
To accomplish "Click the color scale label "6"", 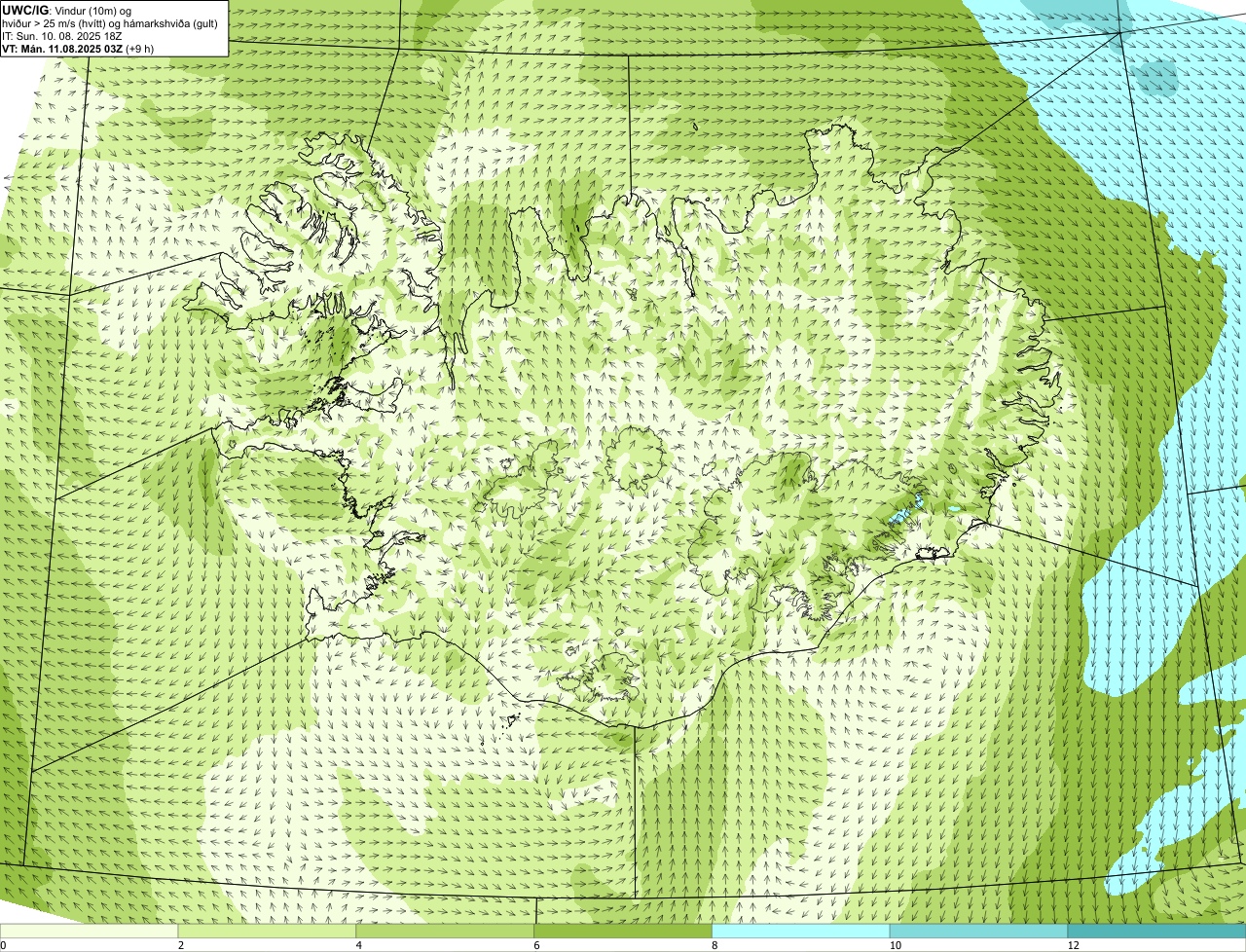I will [535, 945].
